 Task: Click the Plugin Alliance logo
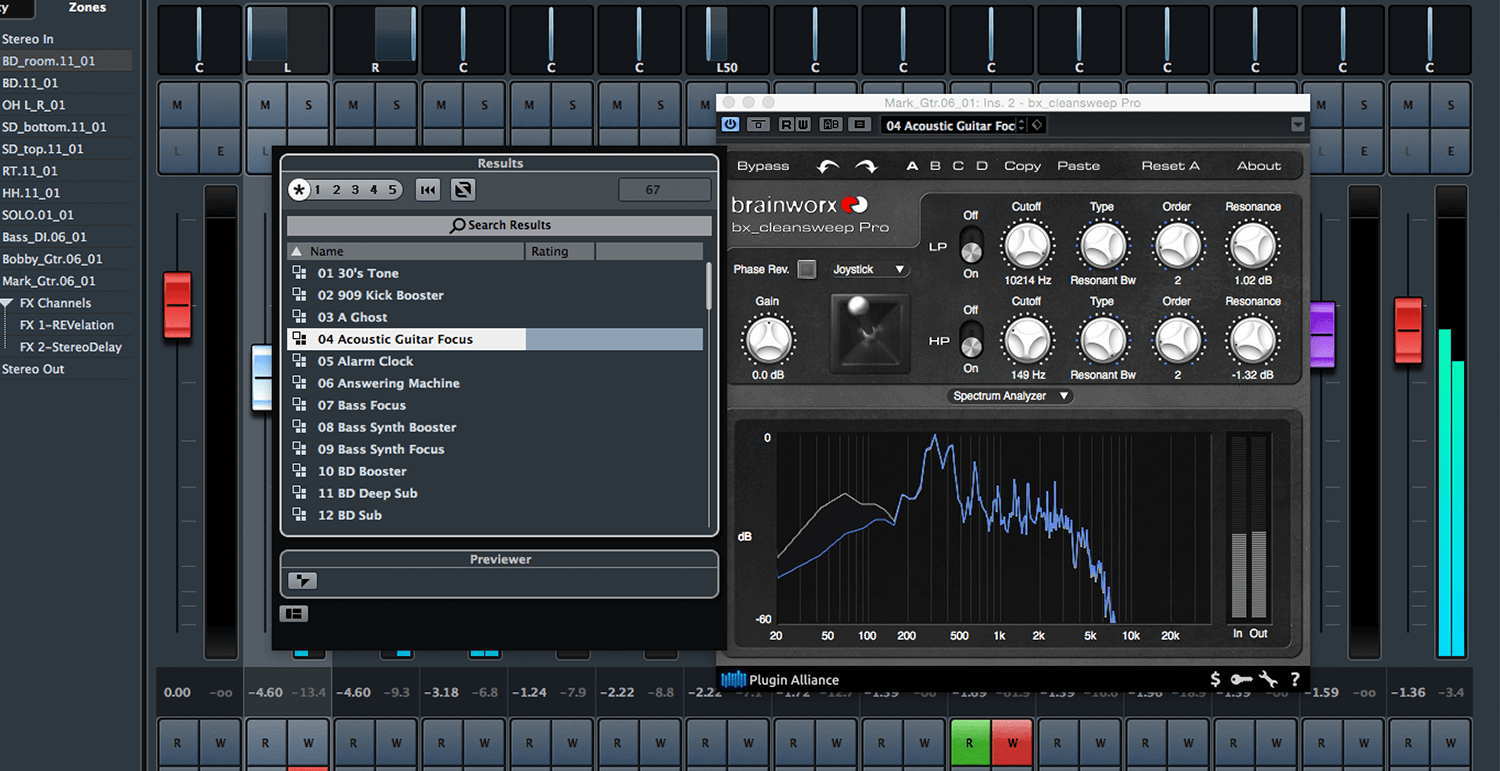point(781,679)
